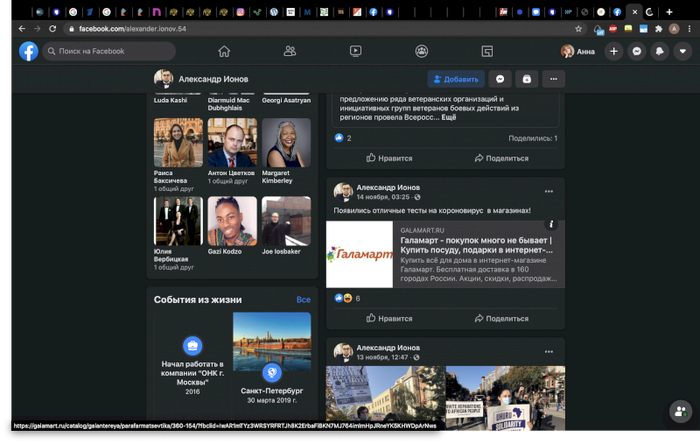Screen dimensions: 700x444
Task: Open the Анна profile tab
Action: [x=577, y=51]
